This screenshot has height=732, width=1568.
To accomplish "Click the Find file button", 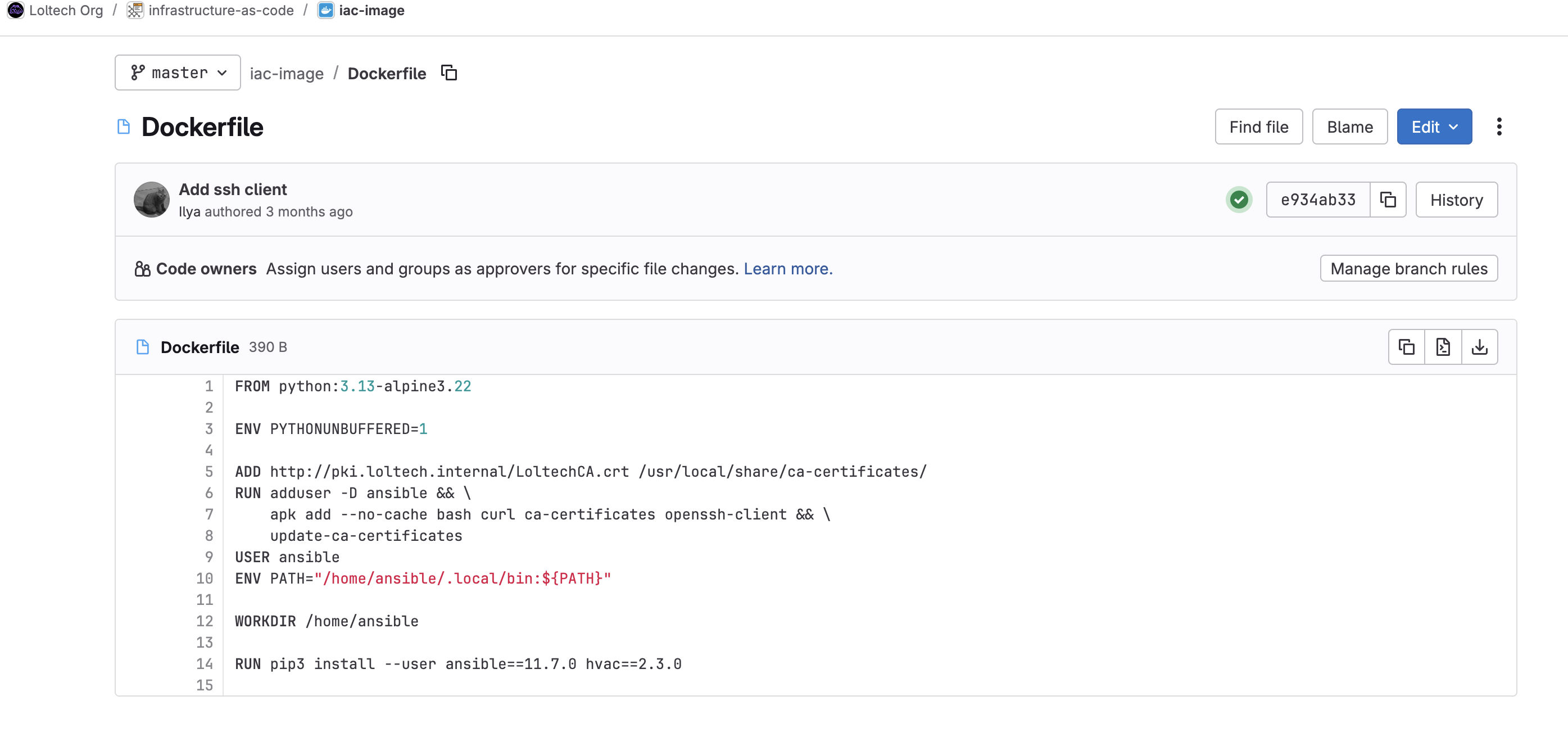I will 1258,126.
